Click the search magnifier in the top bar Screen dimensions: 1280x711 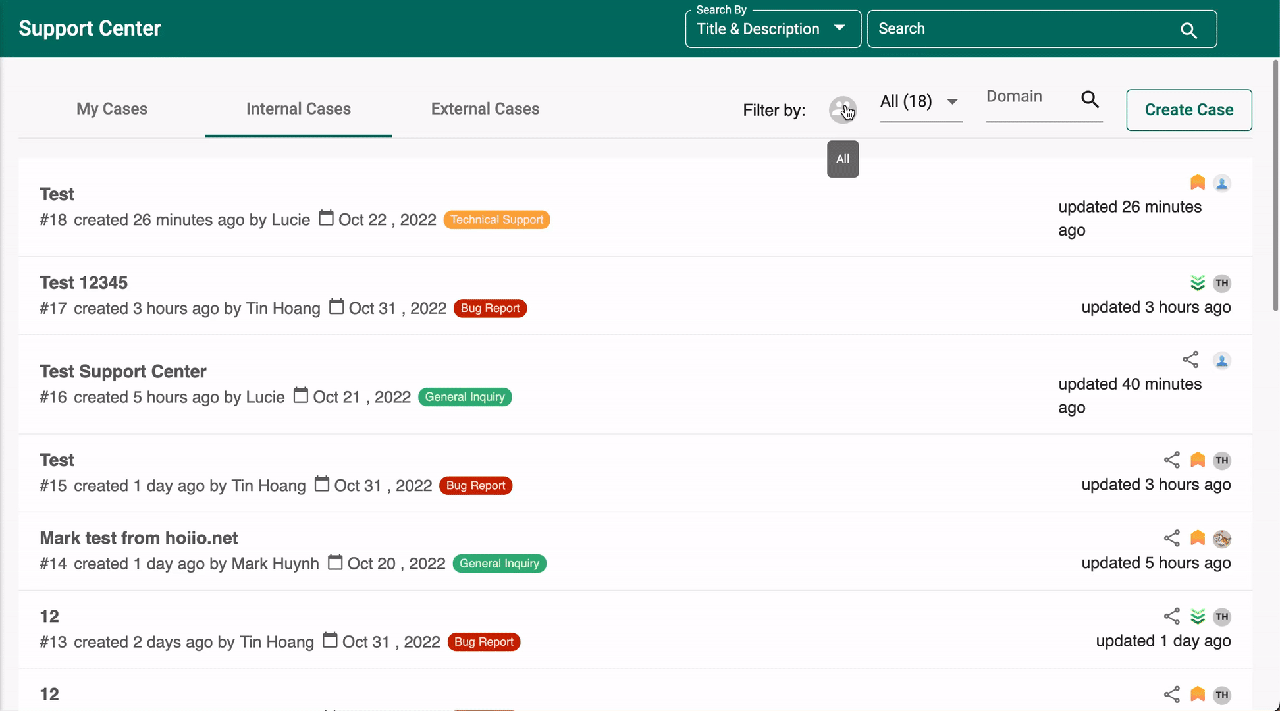tap(1189, 30)
